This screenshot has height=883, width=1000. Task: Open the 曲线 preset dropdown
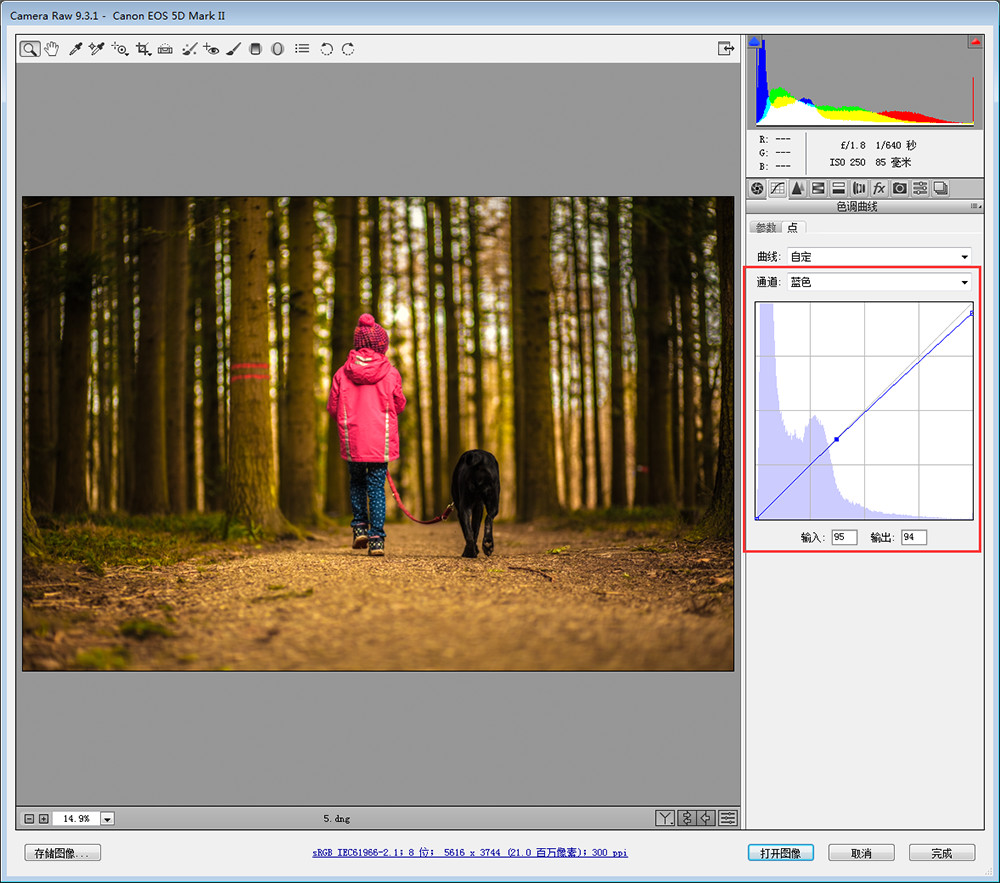879,257
